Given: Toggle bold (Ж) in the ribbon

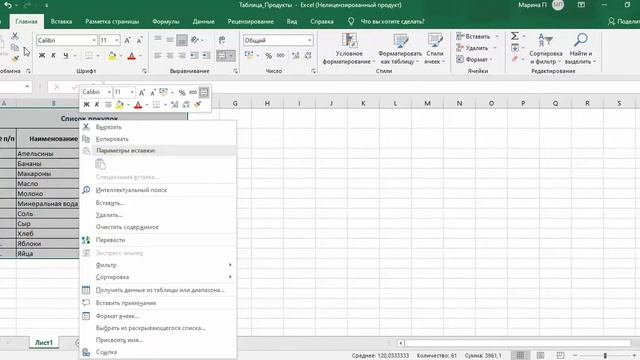Looking at the screenshot, I should pos(42,56).
